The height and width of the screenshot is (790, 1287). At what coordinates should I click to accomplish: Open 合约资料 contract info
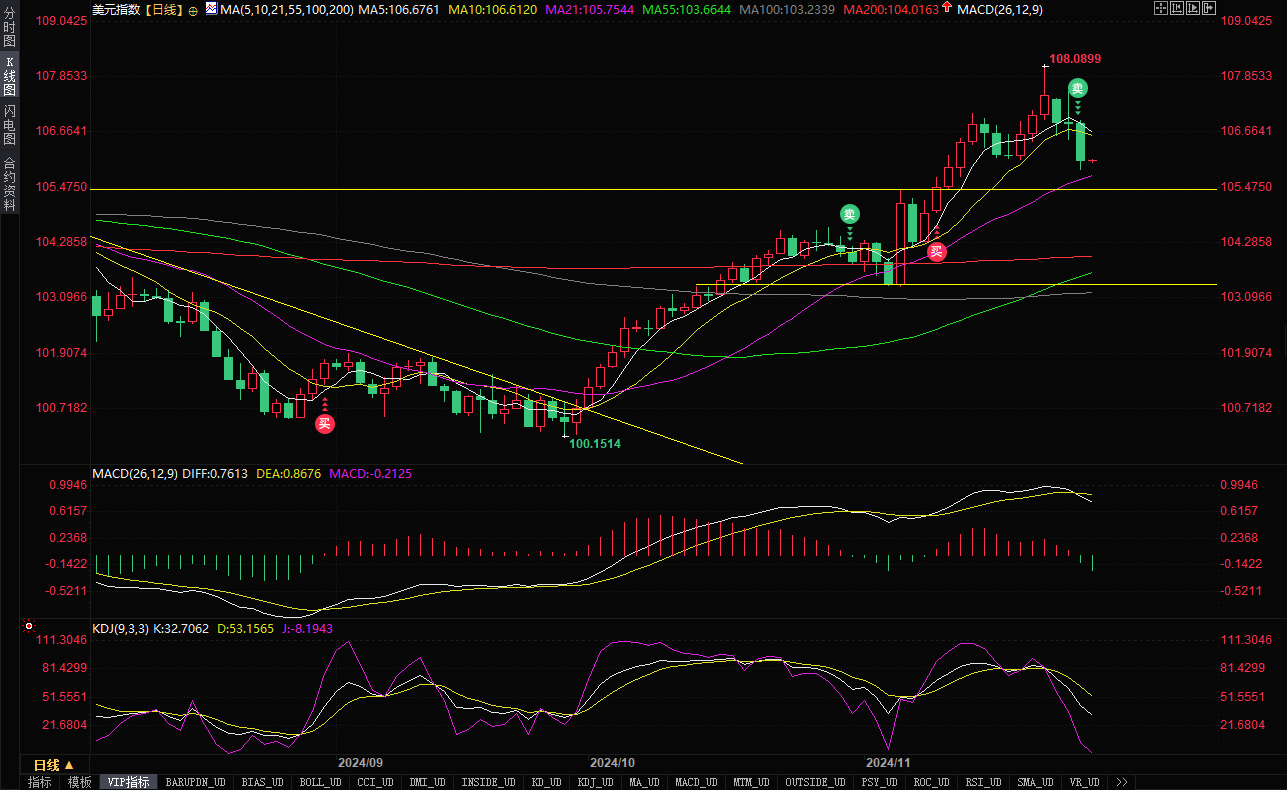[x=9, y=183]
